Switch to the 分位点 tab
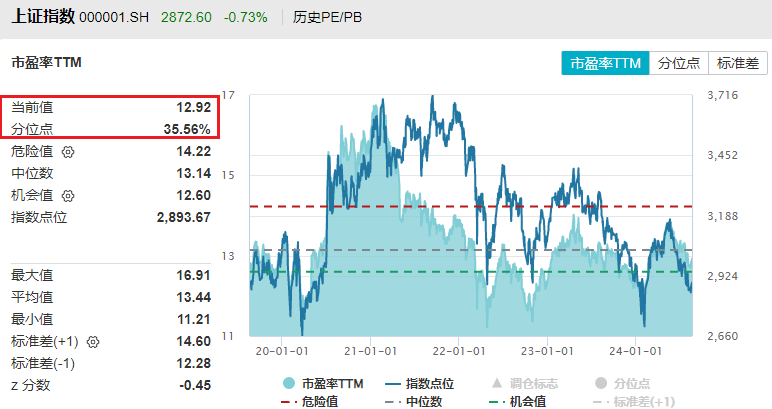This screenshot has height=409, width=772. [x=679, y=63]
